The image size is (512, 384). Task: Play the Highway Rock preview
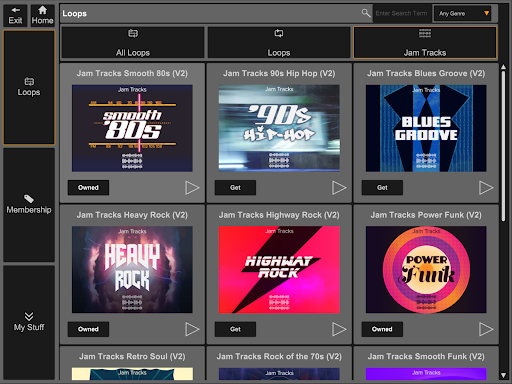339,329
